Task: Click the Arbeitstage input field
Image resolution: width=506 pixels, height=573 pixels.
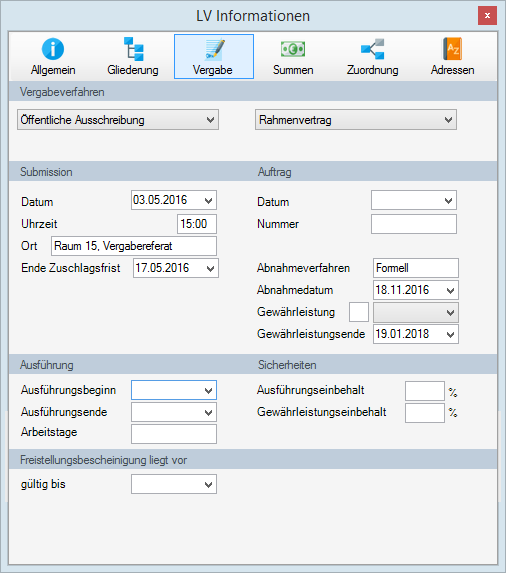Action: click(x=174, y=434)
